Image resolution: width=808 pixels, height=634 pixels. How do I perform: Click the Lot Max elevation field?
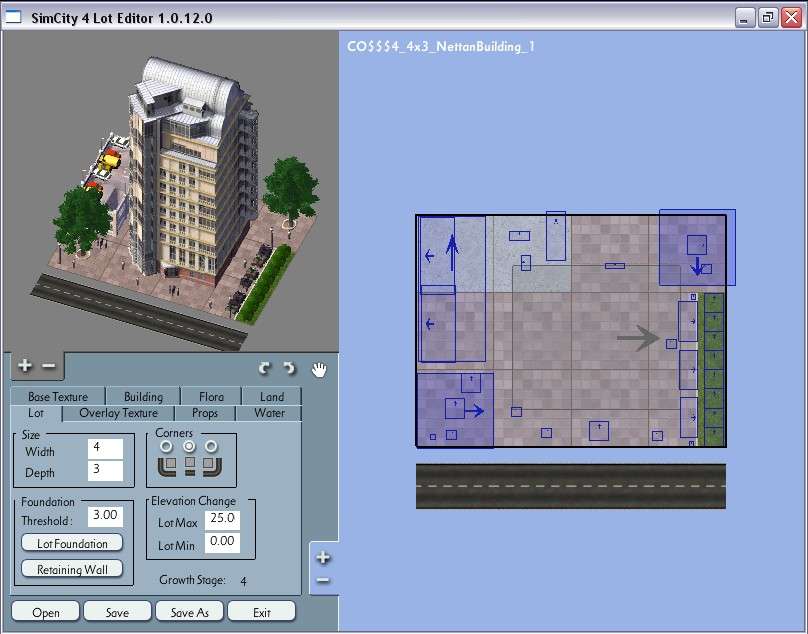222,520
